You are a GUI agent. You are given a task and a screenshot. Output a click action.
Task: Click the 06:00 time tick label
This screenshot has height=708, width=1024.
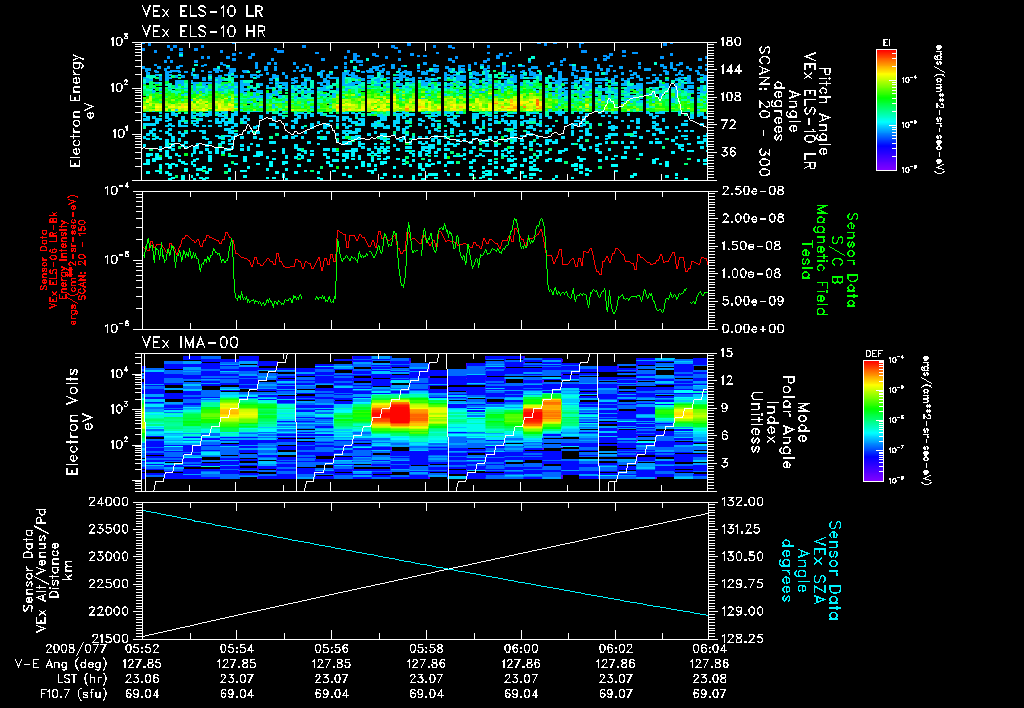520,649
